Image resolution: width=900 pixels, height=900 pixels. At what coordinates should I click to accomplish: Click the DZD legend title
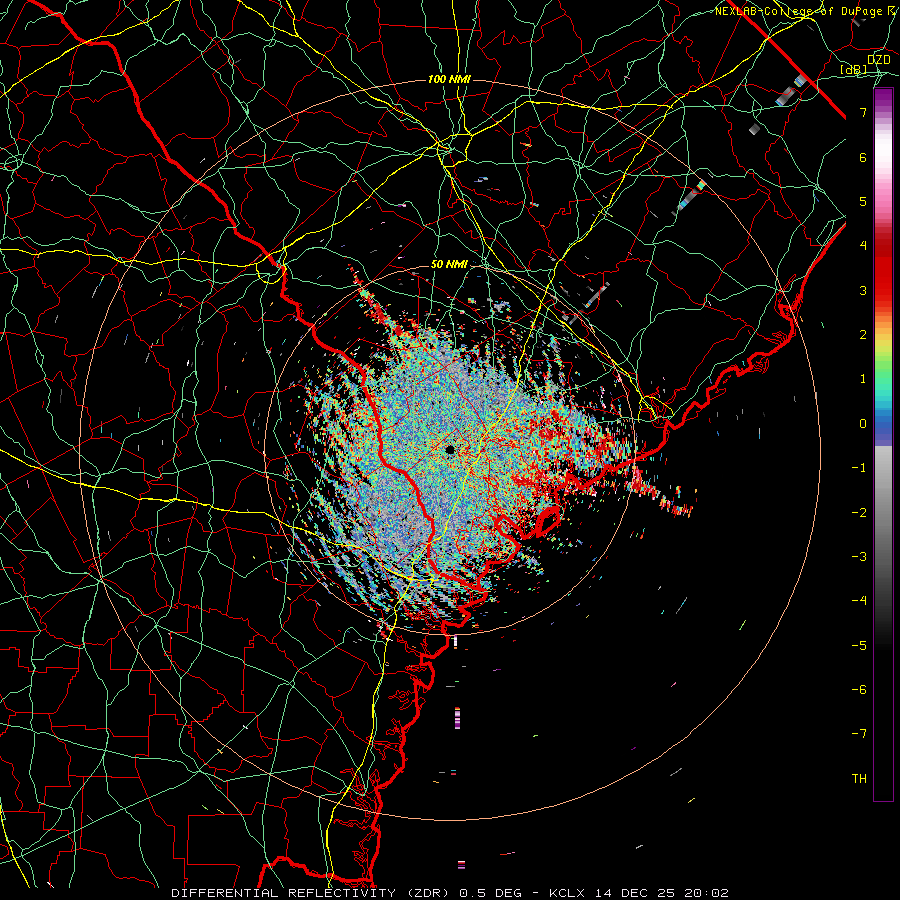[878, 60]
